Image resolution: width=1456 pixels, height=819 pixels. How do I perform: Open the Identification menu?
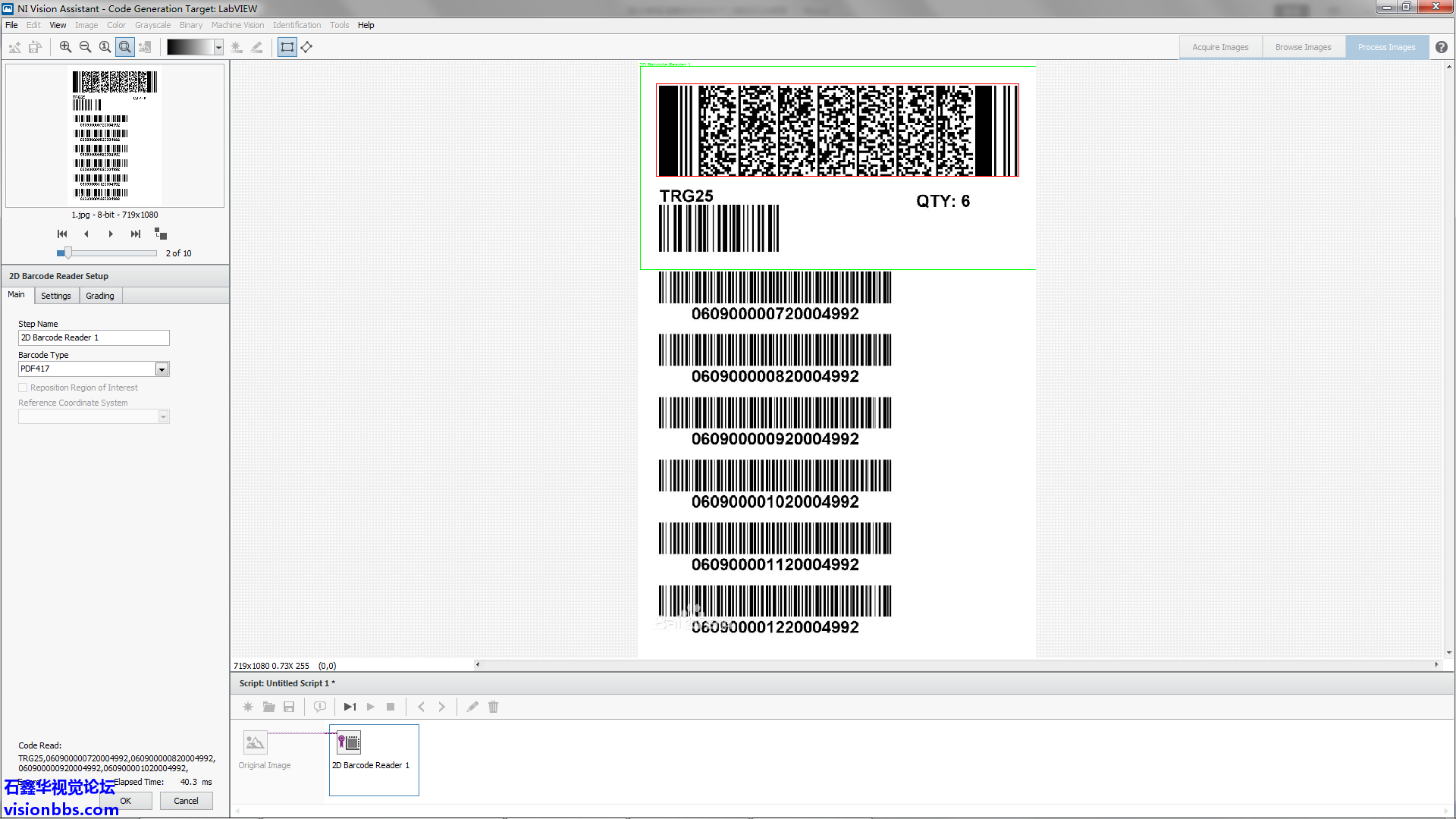(297, 25)
